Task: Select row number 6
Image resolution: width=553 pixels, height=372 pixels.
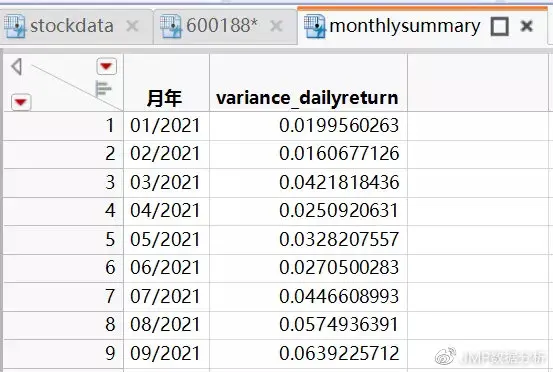Action: [63, 268]
